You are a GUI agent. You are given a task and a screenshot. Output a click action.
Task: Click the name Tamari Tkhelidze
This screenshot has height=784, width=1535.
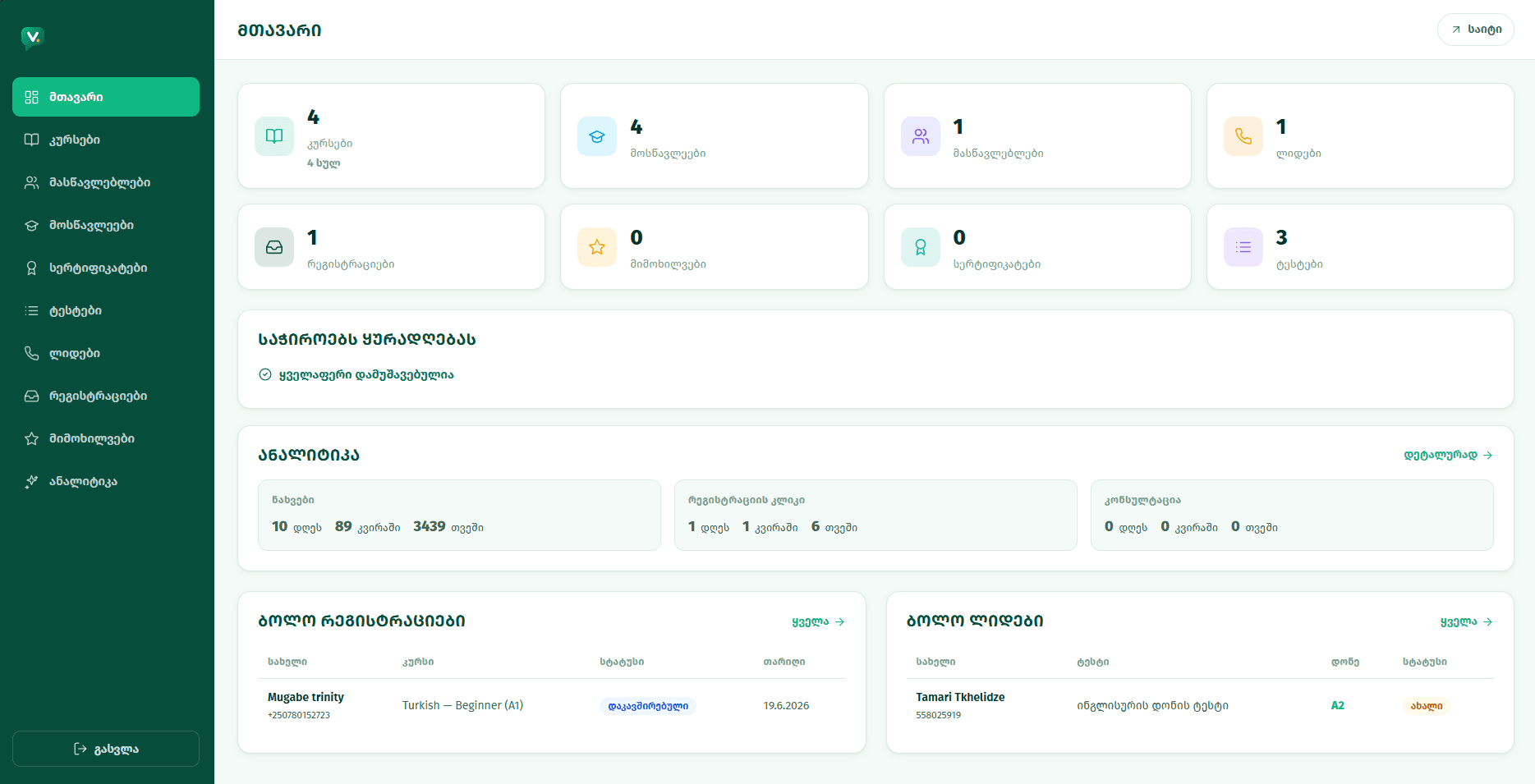[960, 697]
